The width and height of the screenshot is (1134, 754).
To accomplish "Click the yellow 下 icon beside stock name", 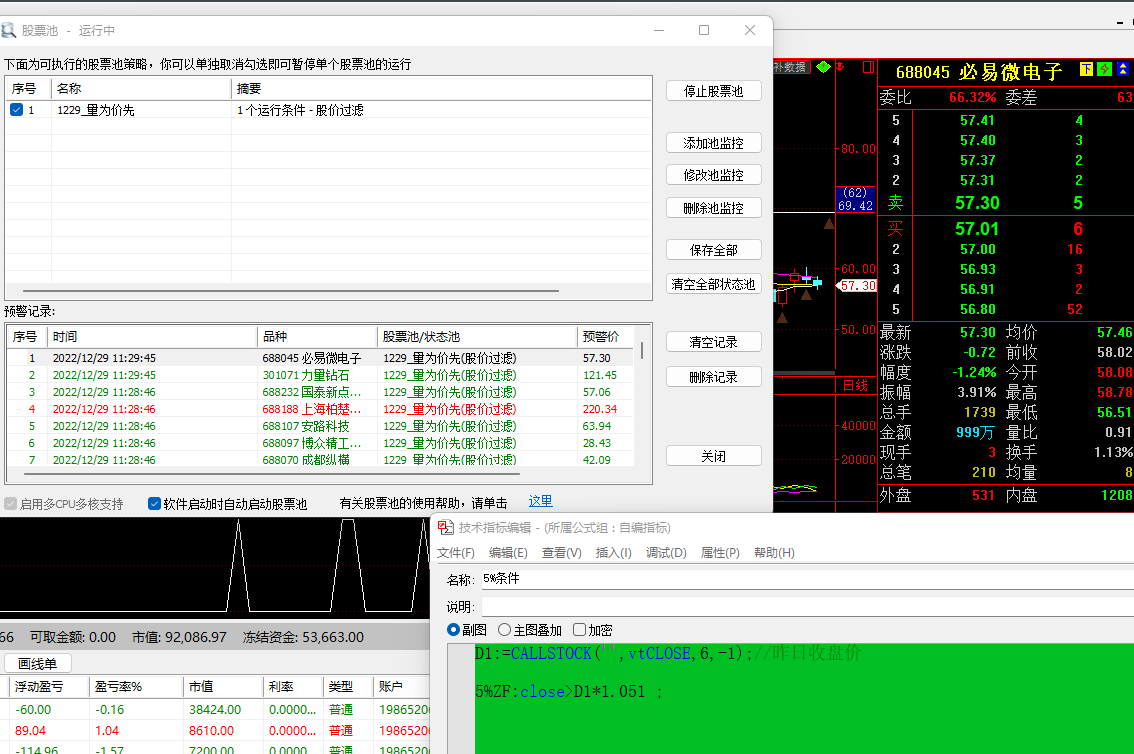I will [x=1087, y=69].
